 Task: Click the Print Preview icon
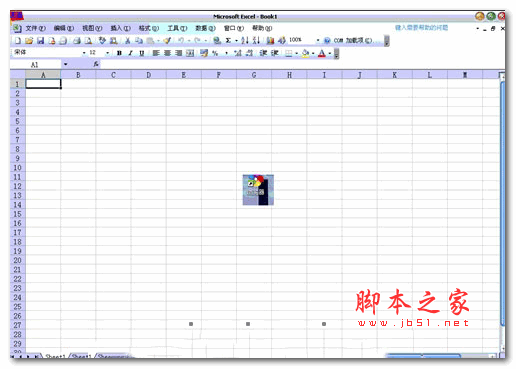coord(88,41)
